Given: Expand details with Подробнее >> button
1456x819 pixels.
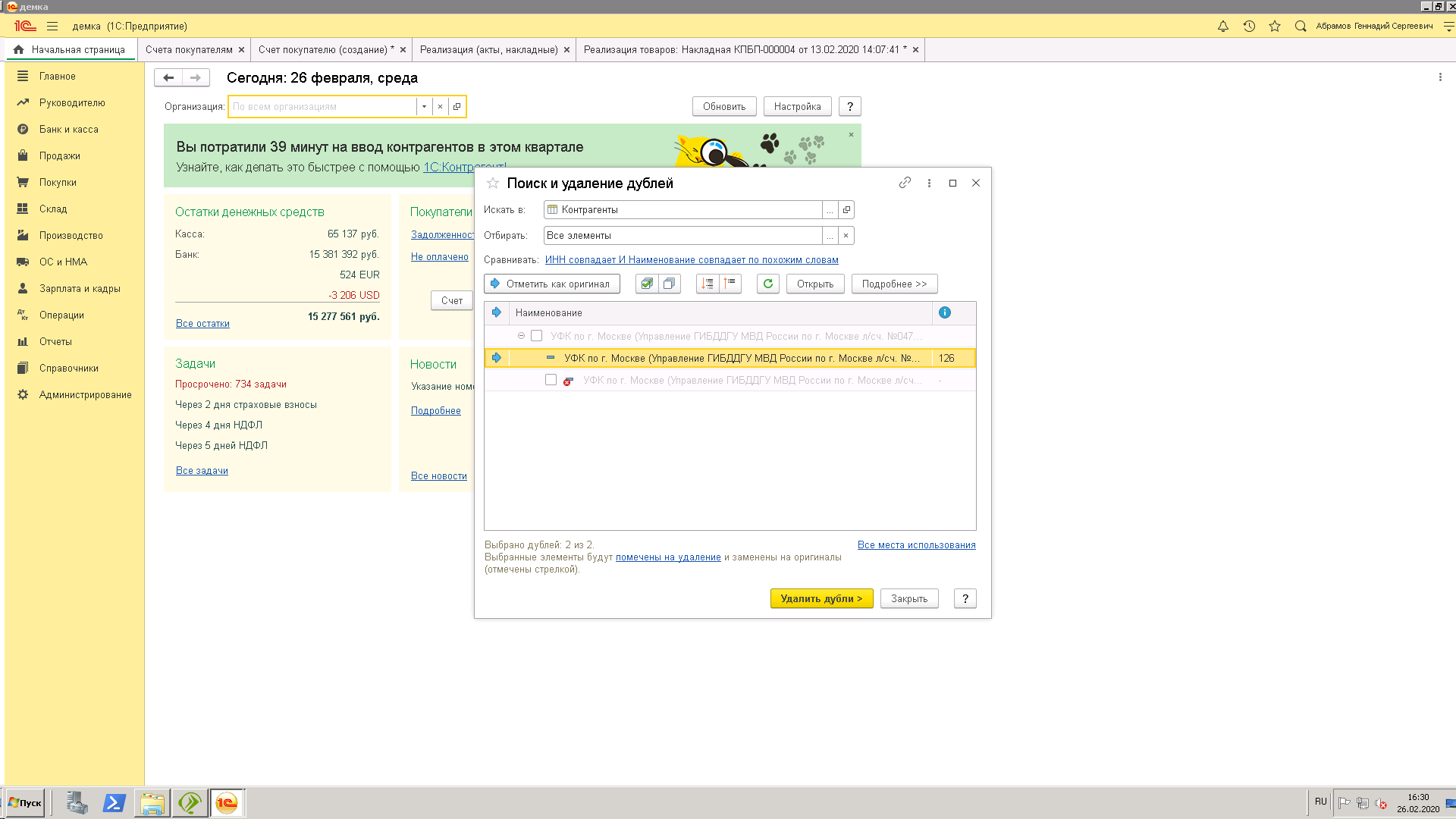Looking at the screenshot, I should click(894, 284).
